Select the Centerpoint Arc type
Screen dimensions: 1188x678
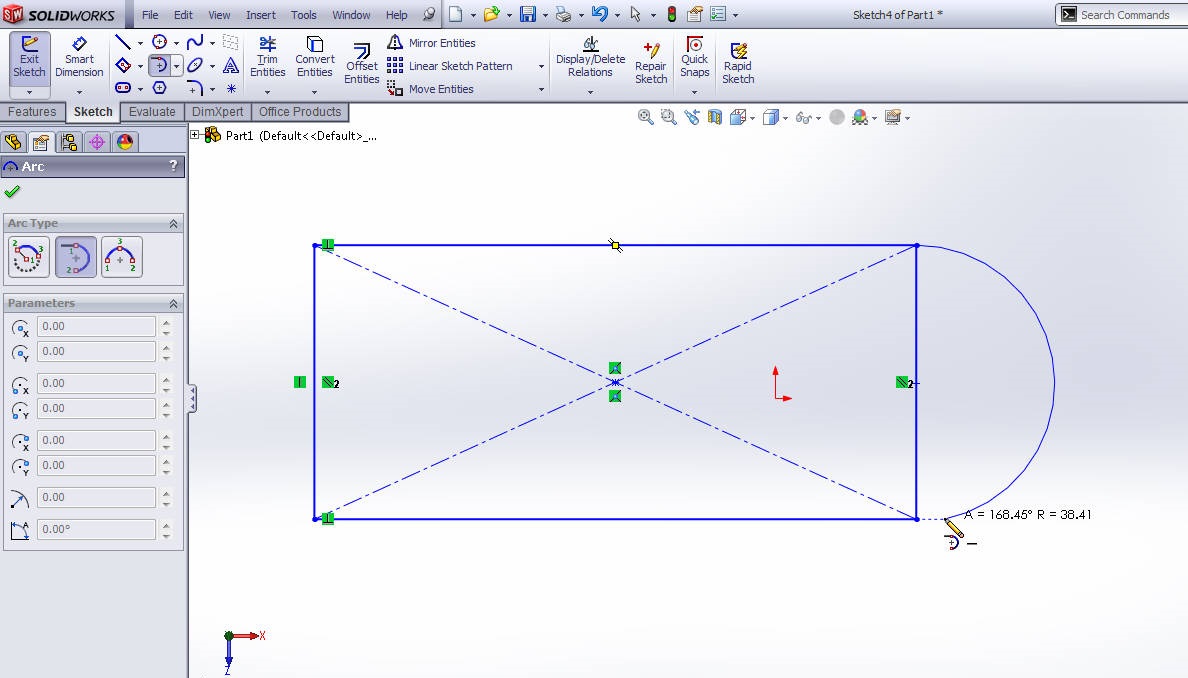[28, 258]
